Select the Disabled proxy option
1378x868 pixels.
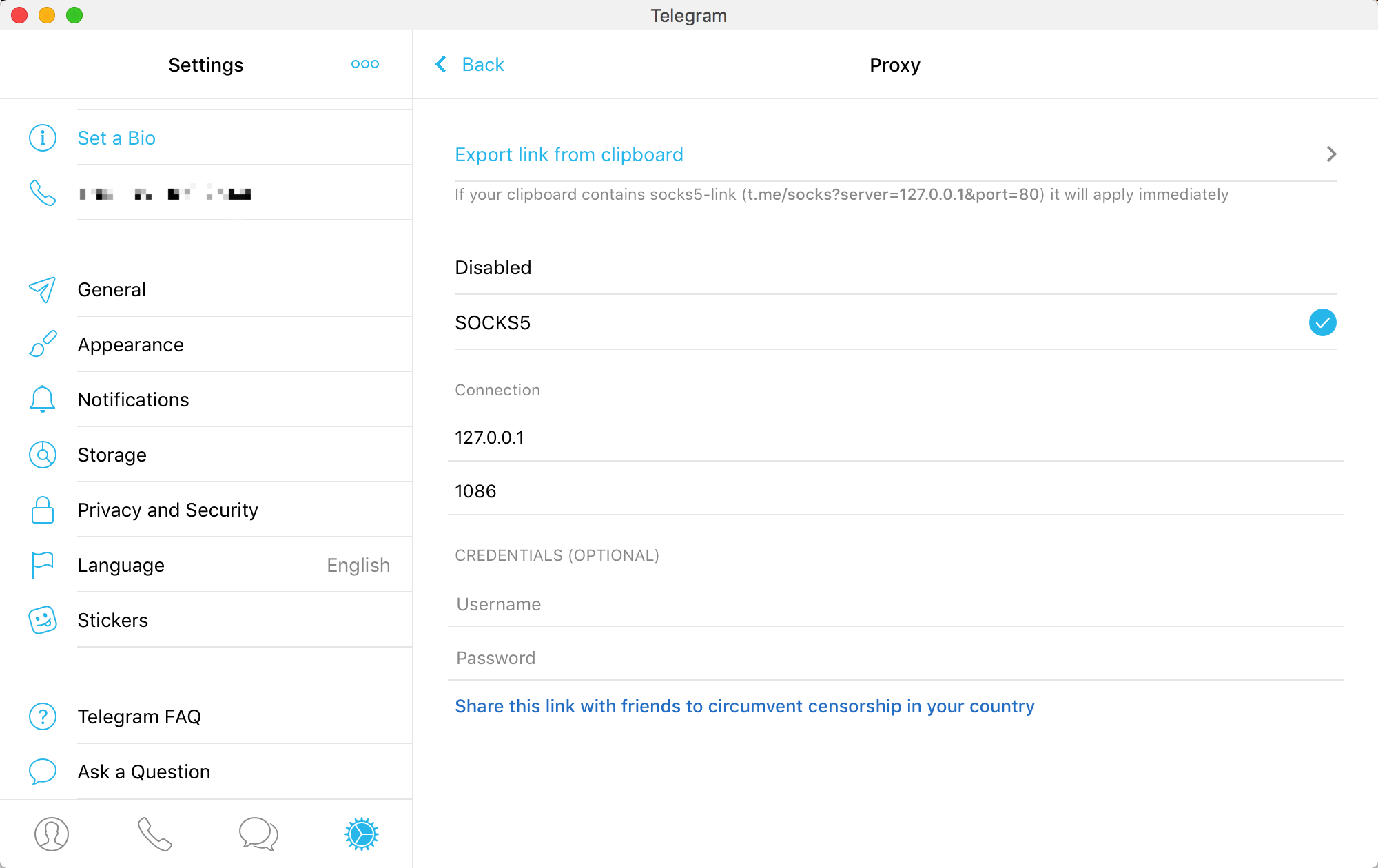click(493, 267)
